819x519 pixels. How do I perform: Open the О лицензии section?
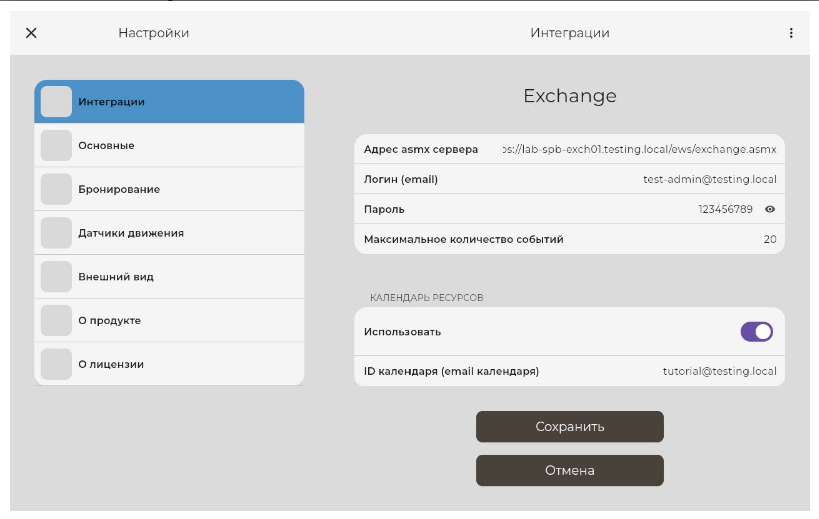(x=169, y=364)
